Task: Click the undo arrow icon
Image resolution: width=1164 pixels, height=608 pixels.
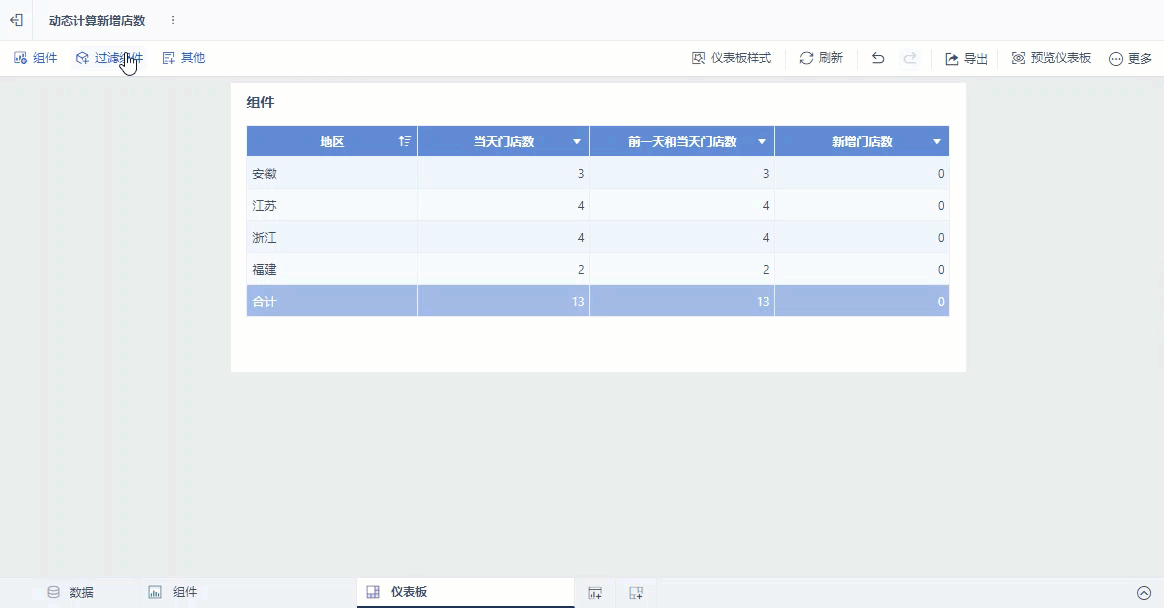Action: [877, 58]
